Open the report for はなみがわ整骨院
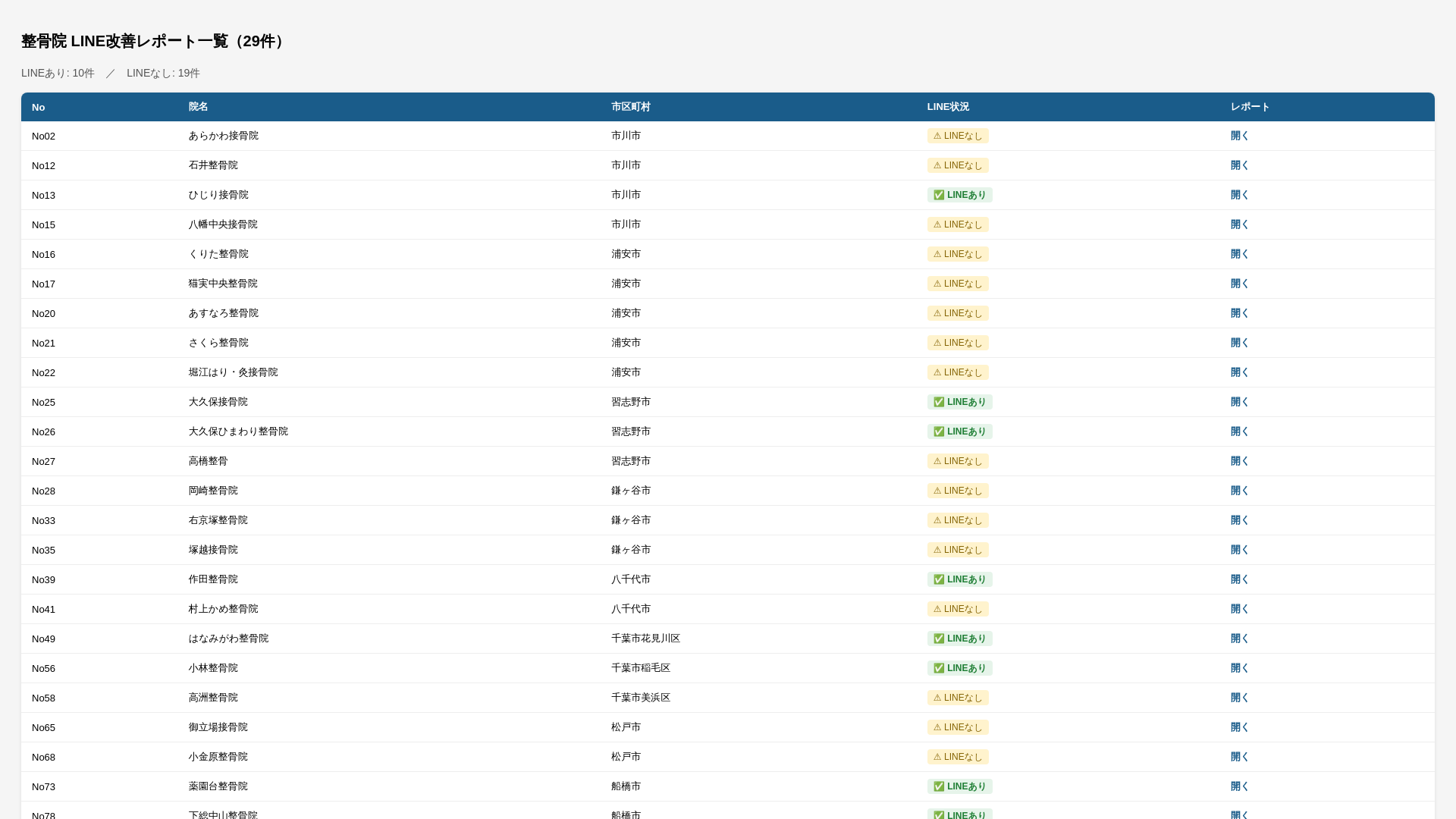Image resolution: width=1456 pixels, height=819 pixels. 1239,639
